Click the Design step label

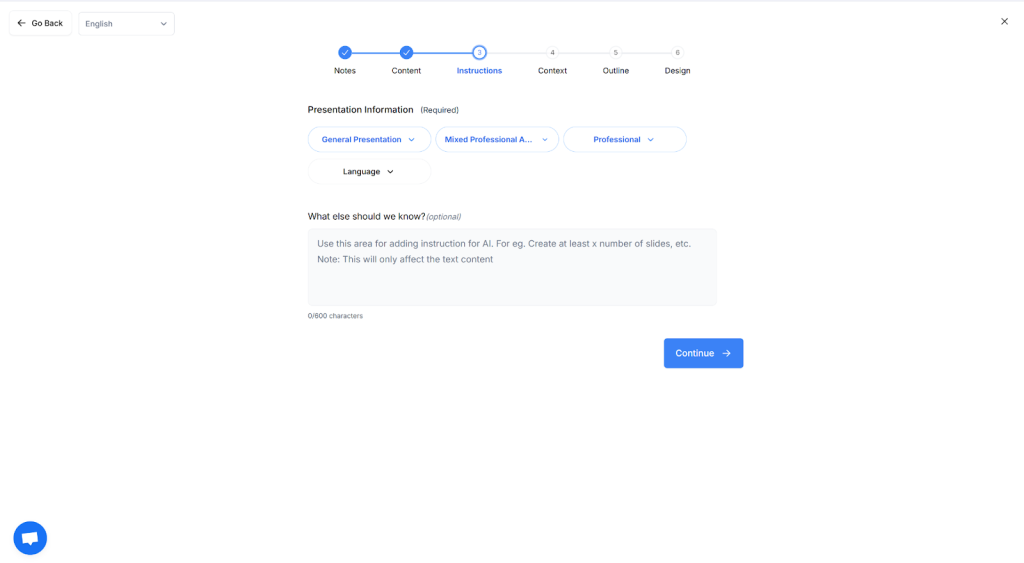677,71
